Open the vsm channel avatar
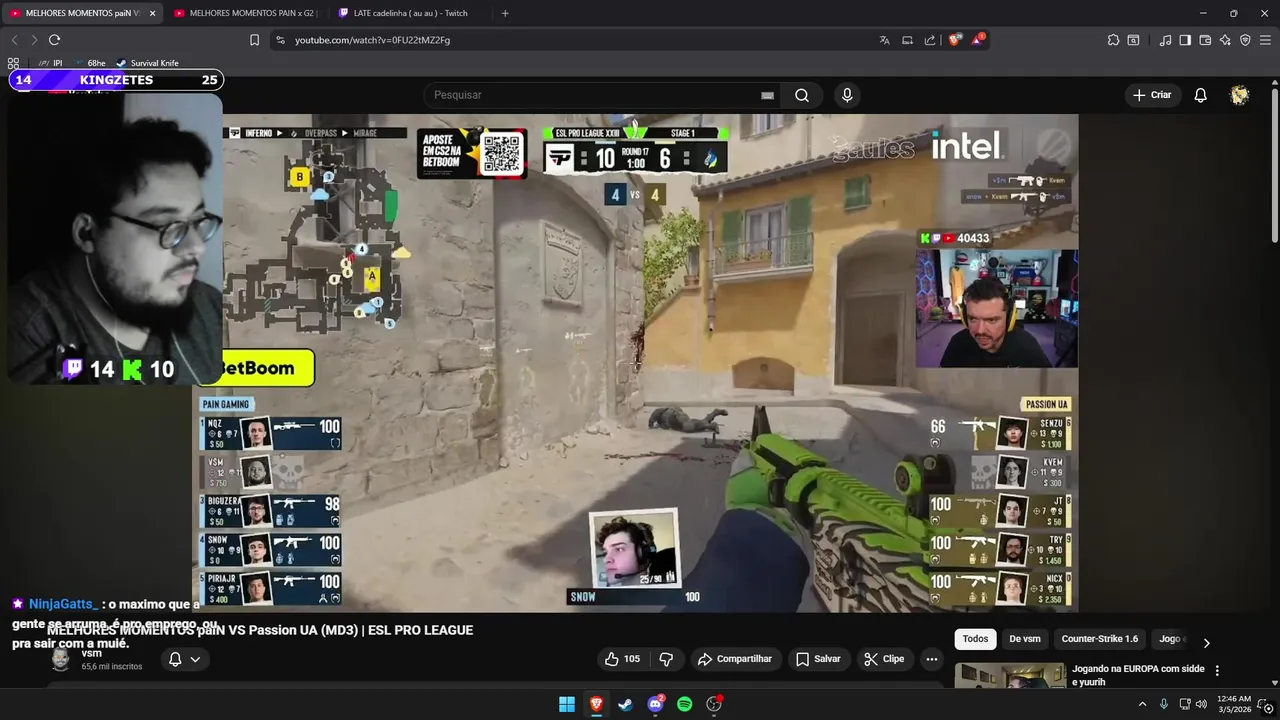This screenshot has width=1280, height=720. [61, 659]
